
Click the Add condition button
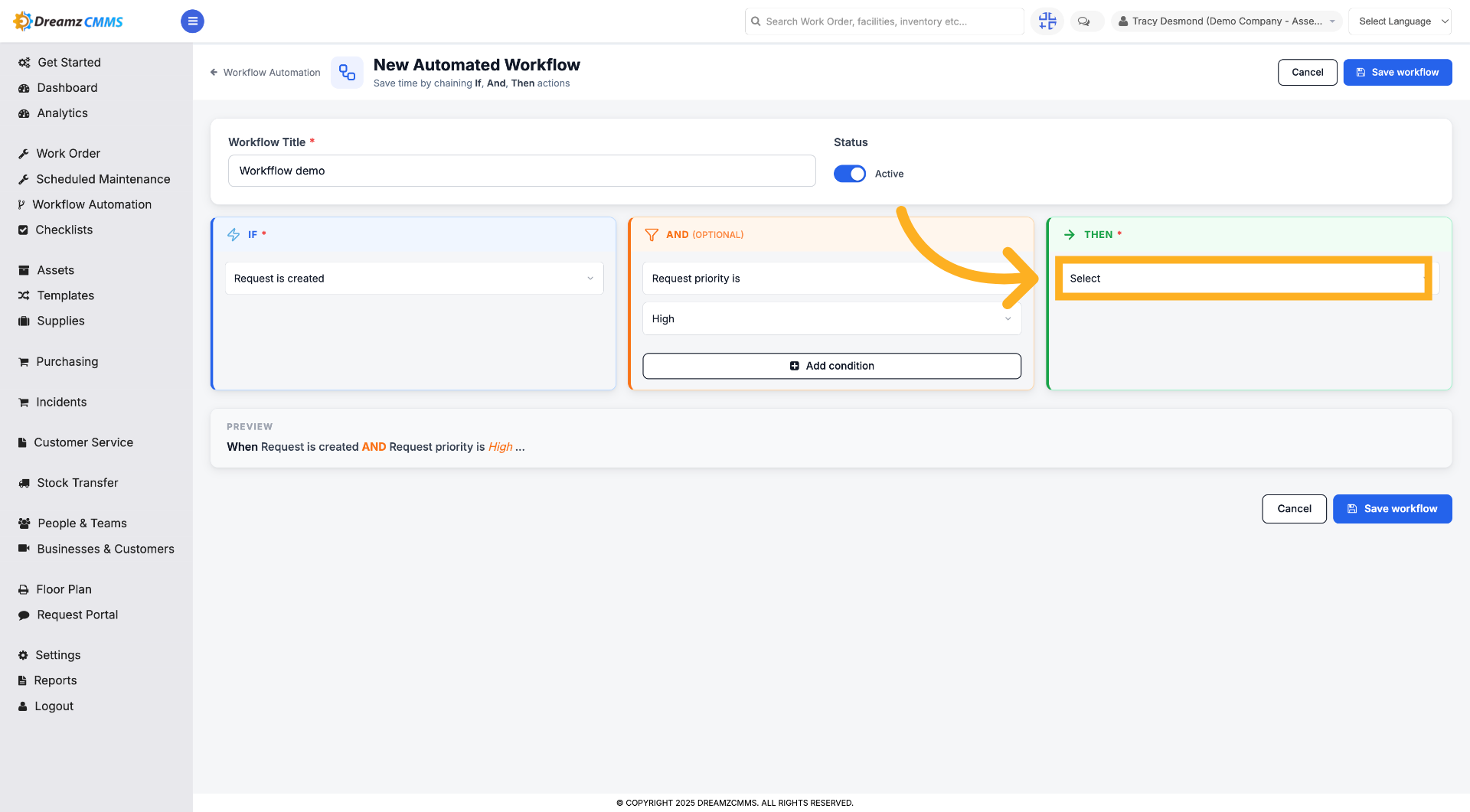[x=832, y=366]
